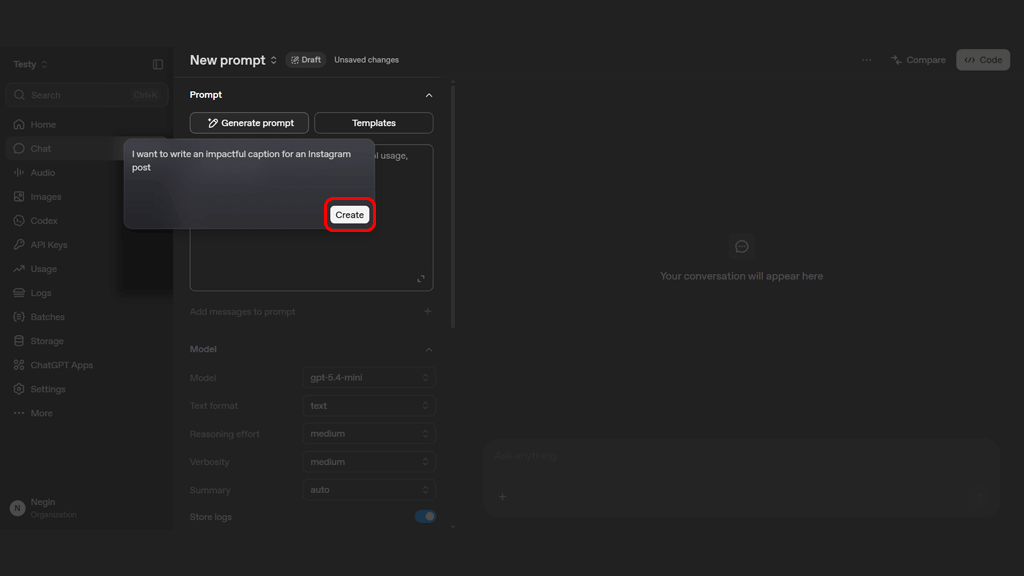This screenshot has width=1024, height=576.
Task: Open the three-dots options menu near Compare
Action: coord(866,60)
